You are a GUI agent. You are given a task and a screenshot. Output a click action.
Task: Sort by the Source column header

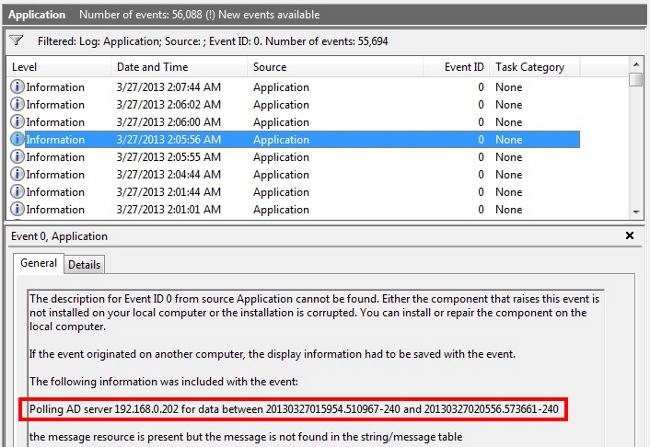335,67
